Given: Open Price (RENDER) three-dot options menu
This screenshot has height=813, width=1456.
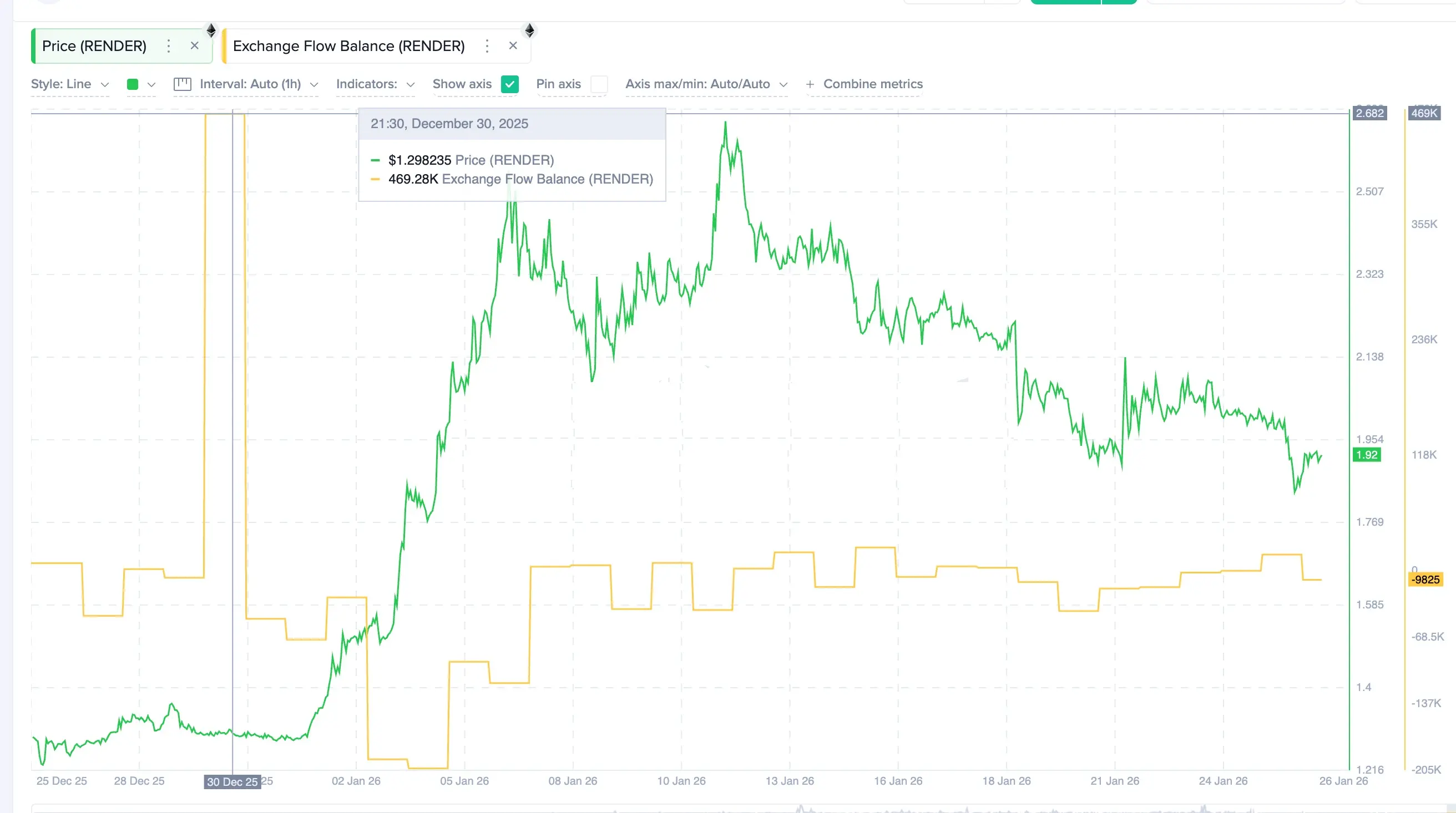Looking at the screenshot, I should tap(169, 46).
